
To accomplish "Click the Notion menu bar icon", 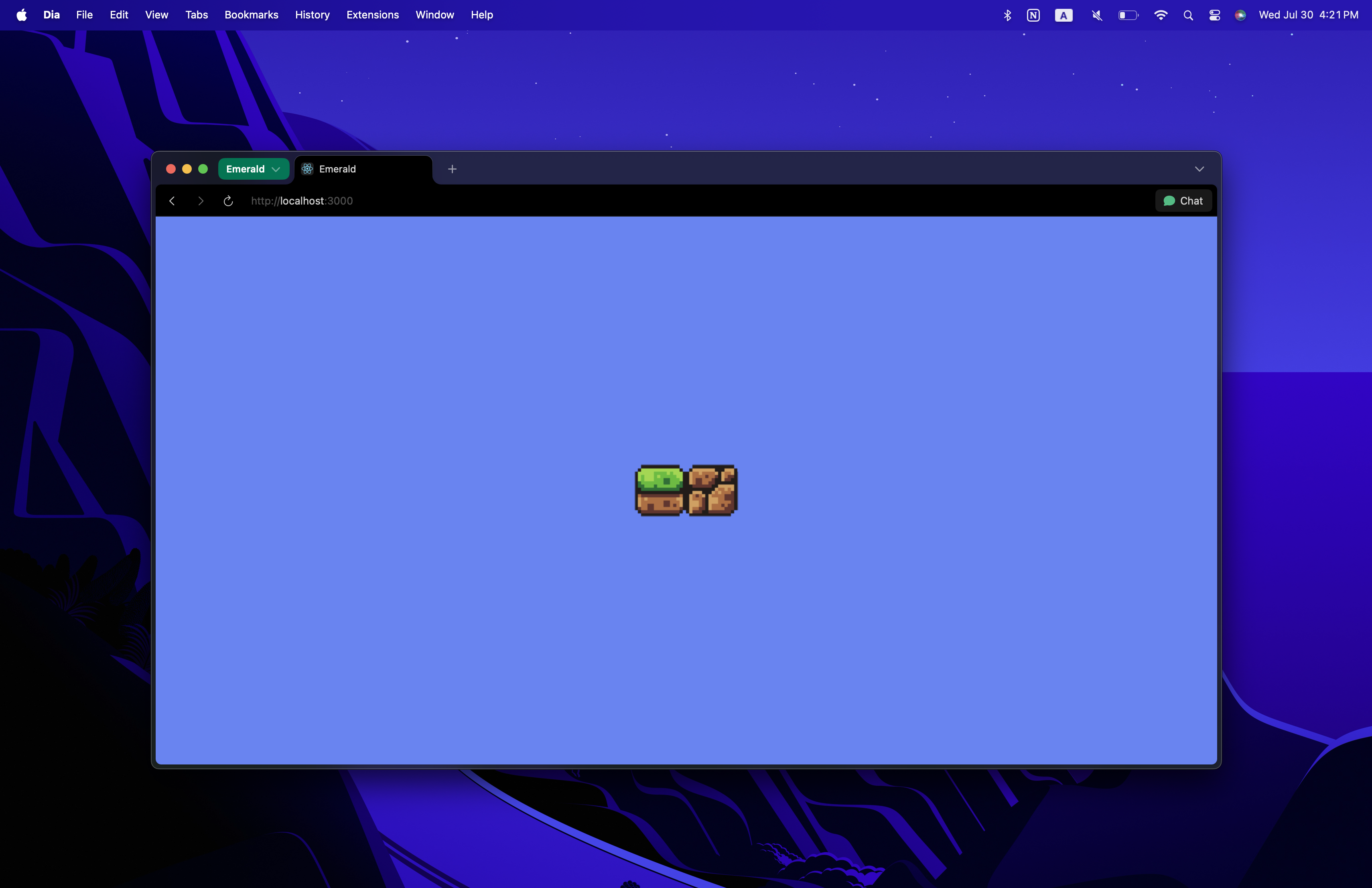I will (1033, 15).
